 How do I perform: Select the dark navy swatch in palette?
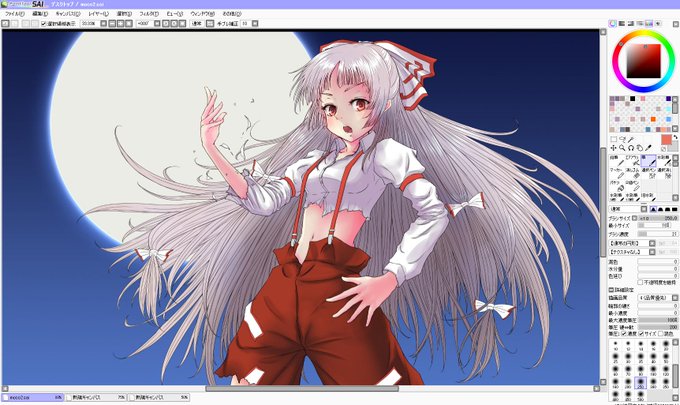click(x=668, y=98)
